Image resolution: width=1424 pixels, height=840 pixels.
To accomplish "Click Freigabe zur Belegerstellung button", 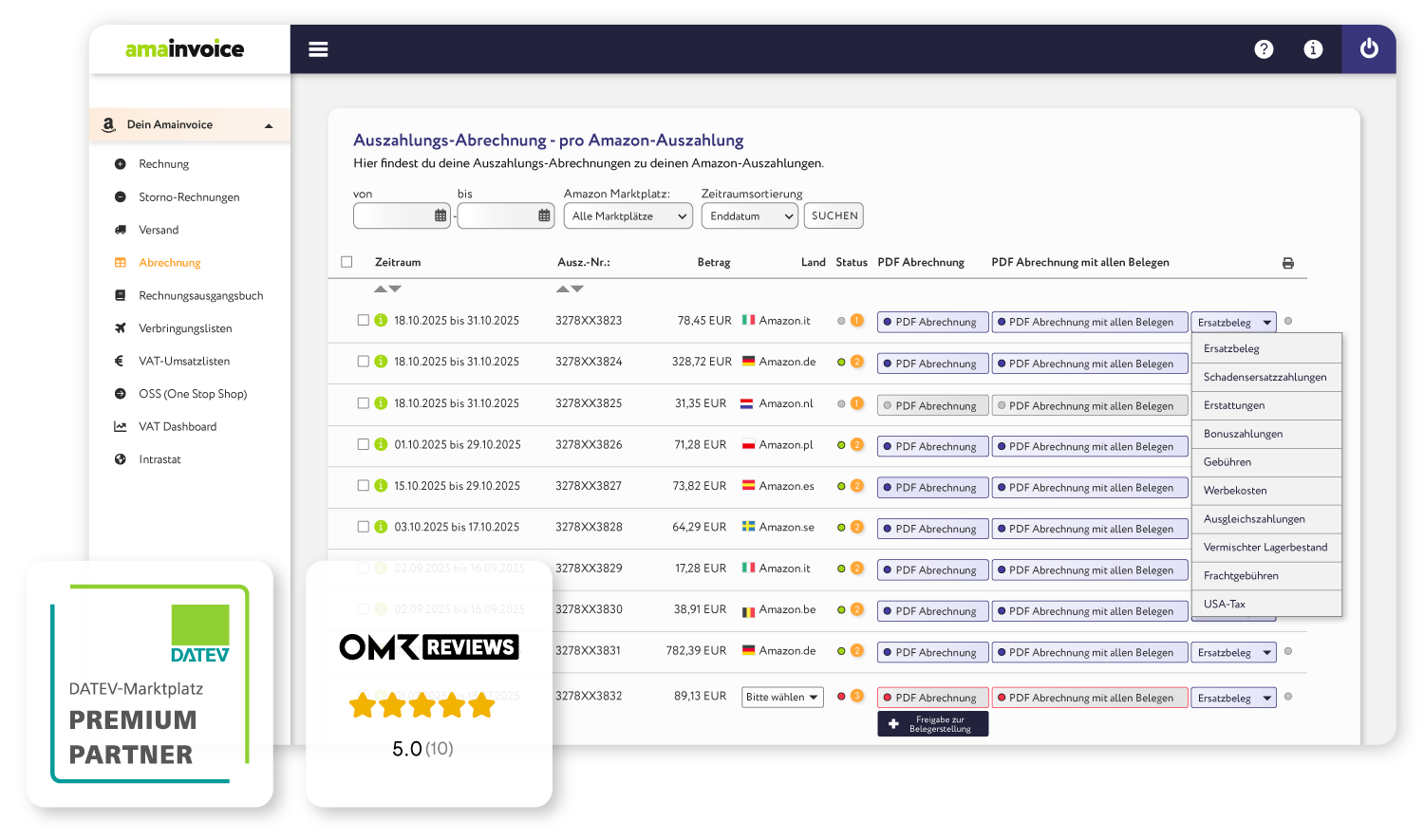I will (932, 724).
